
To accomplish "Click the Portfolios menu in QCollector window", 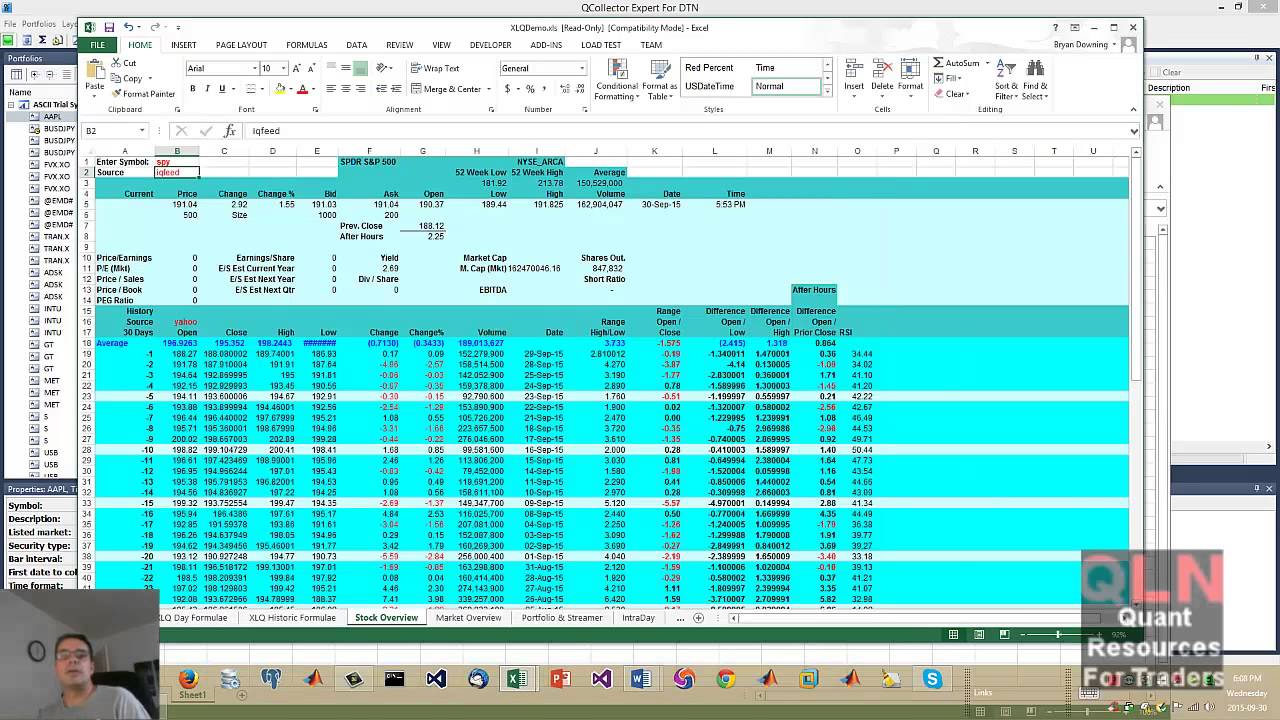I will point(38,24).
